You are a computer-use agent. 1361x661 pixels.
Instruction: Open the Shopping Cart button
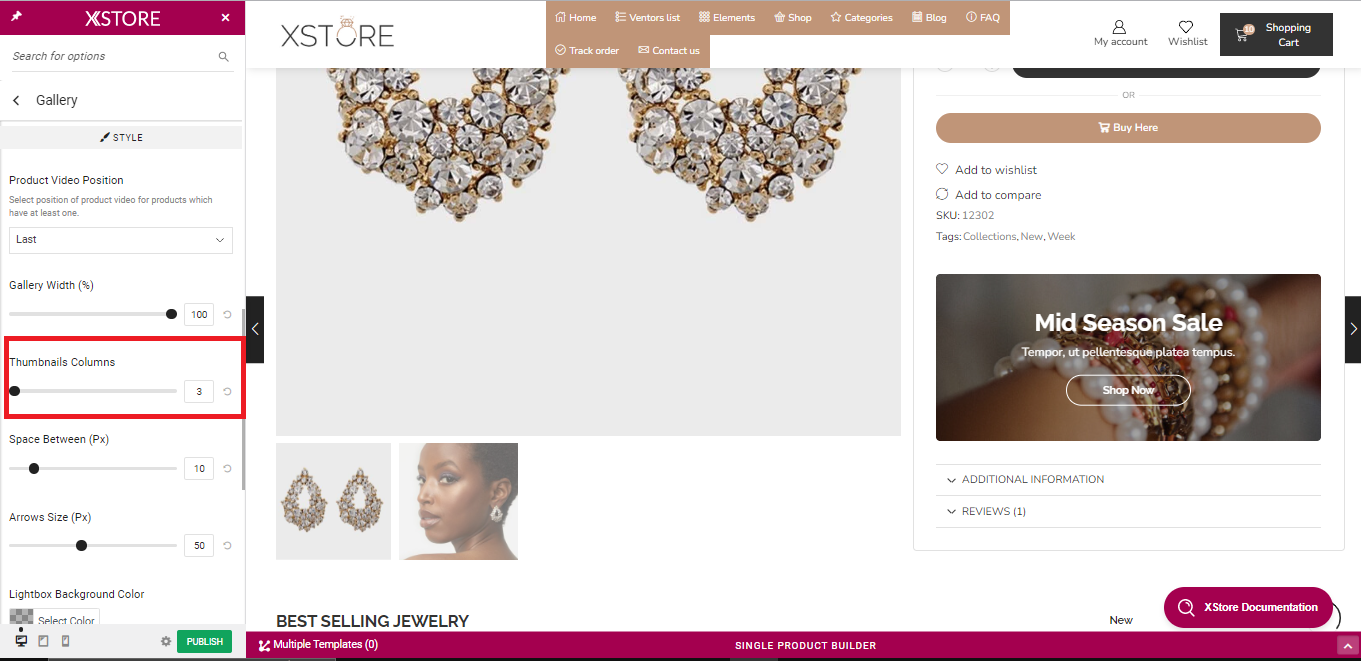(x=1276, y=34)
